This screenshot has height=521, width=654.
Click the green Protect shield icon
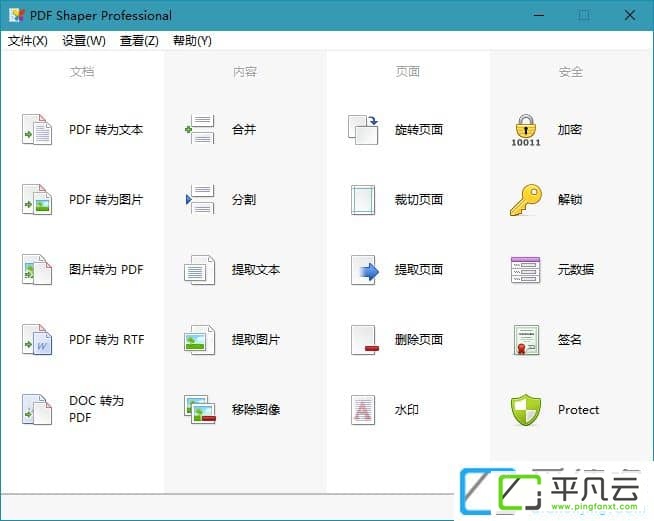click(x=526, y=410)
